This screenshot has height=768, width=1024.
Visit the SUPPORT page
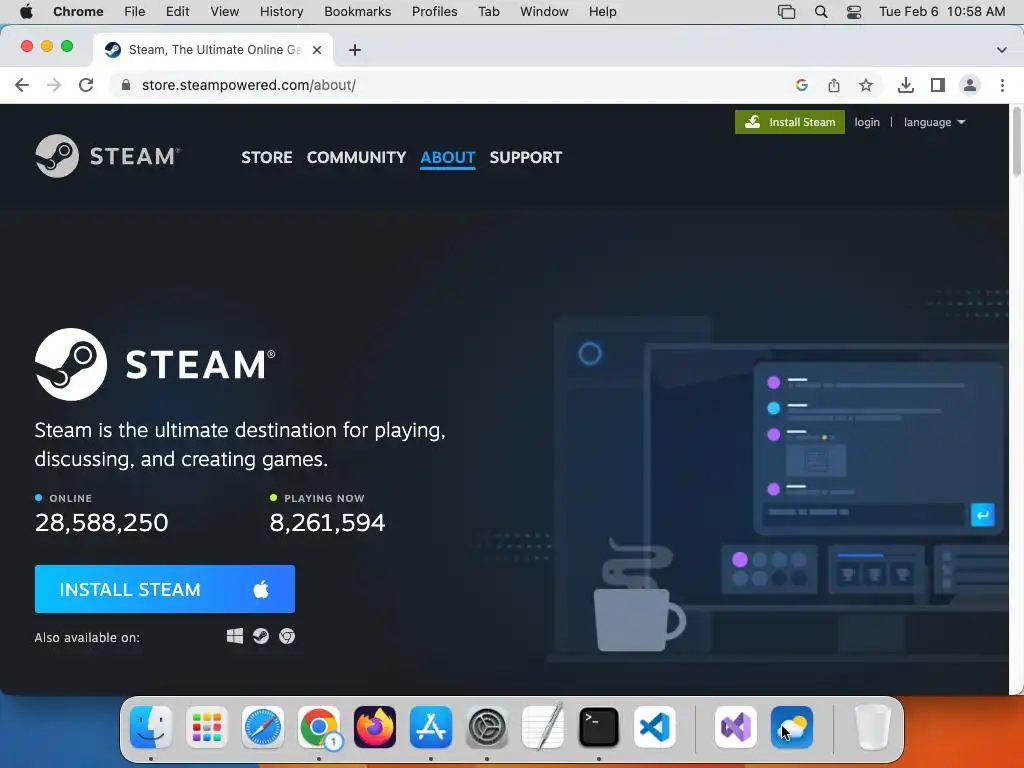[x=526, y=157]
